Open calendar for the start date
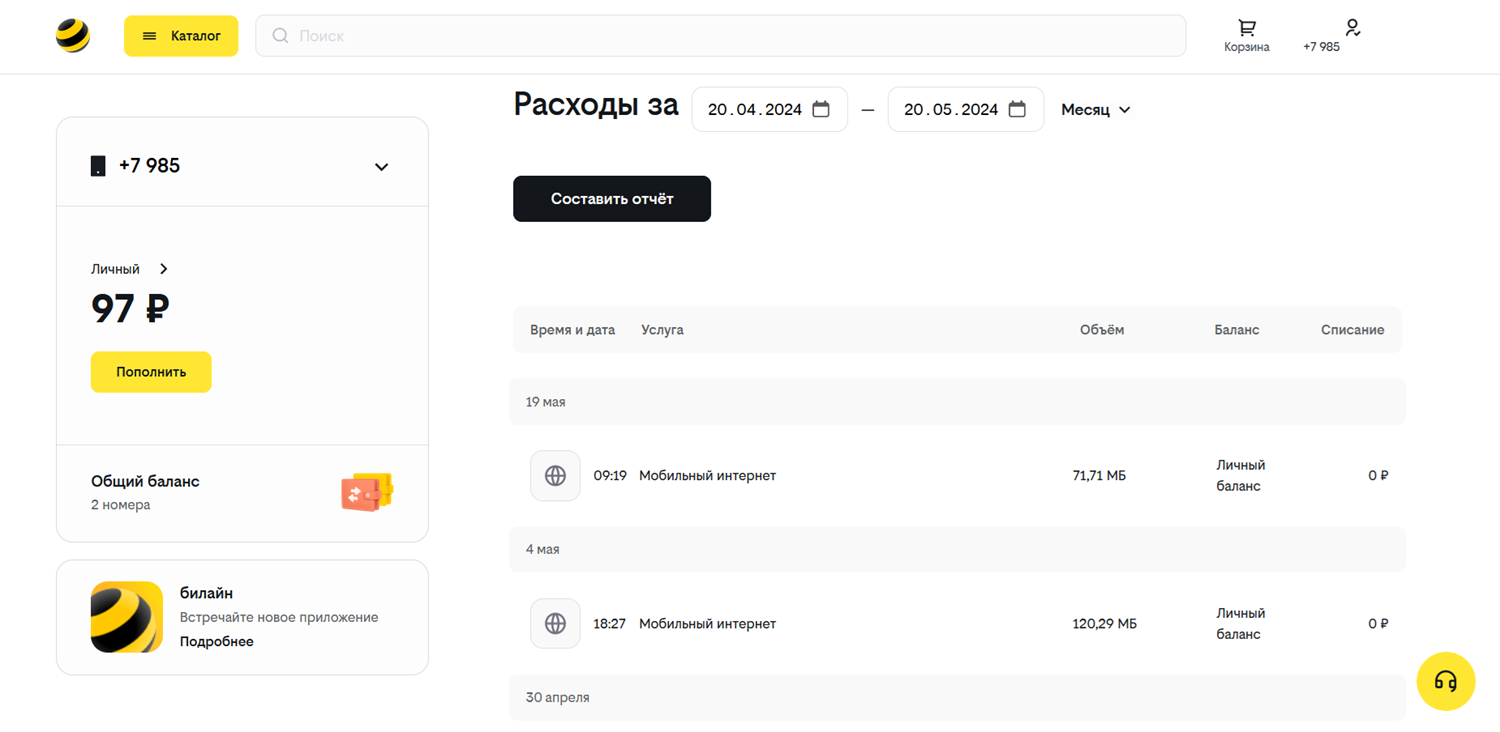Viewport: 1500px width, 732px height. click(x=821, y=110)
